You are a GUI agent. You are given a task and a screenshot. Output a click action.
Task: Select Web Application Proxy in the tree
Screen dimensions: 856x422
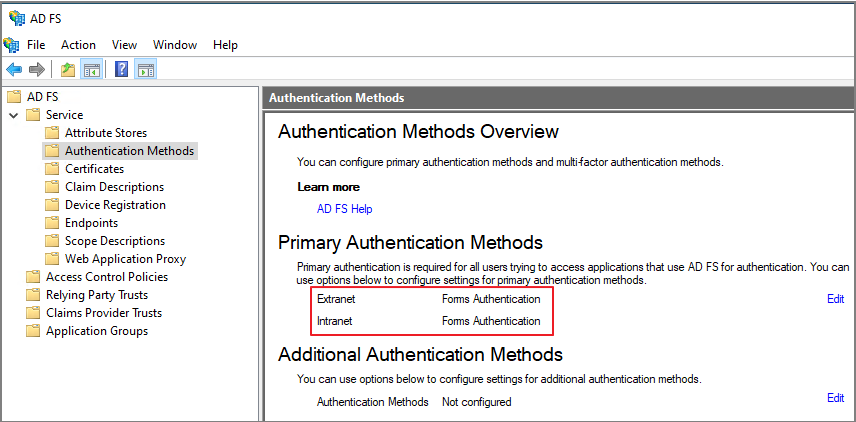click(126, 259)
